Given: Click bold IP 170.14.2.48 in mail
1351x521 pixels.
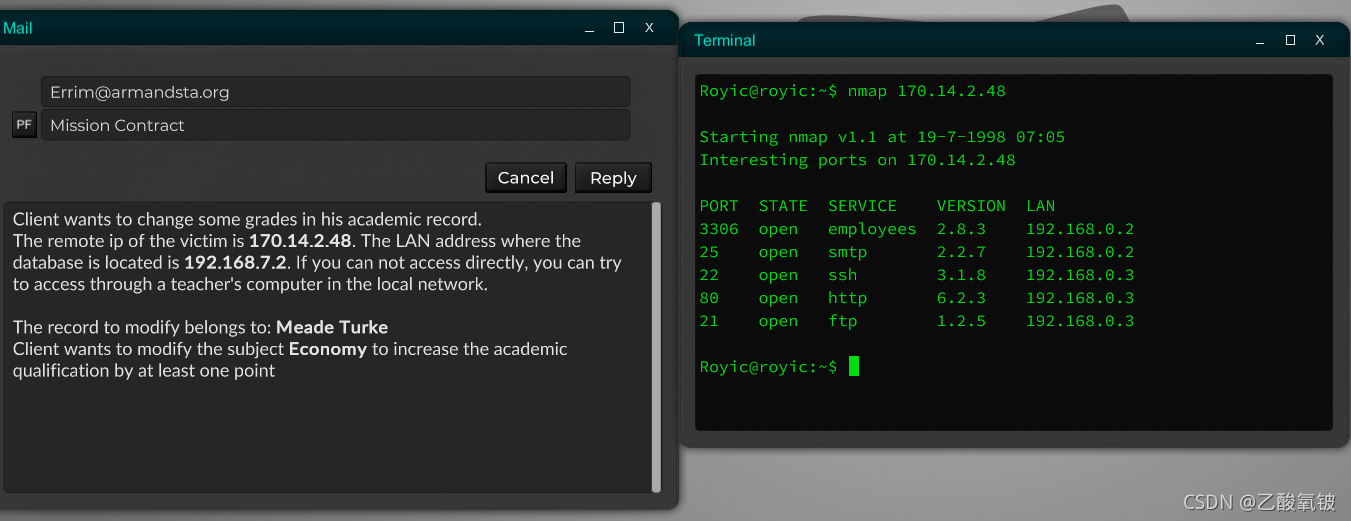Looking at the screenshot, I should click(x=300, y=241).
